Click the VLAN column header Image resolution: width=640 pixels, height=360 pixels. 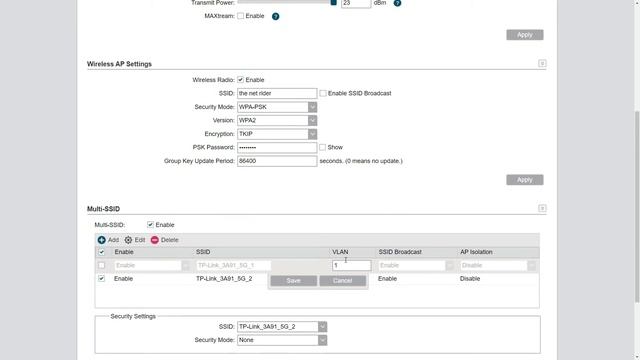[340, 252]
